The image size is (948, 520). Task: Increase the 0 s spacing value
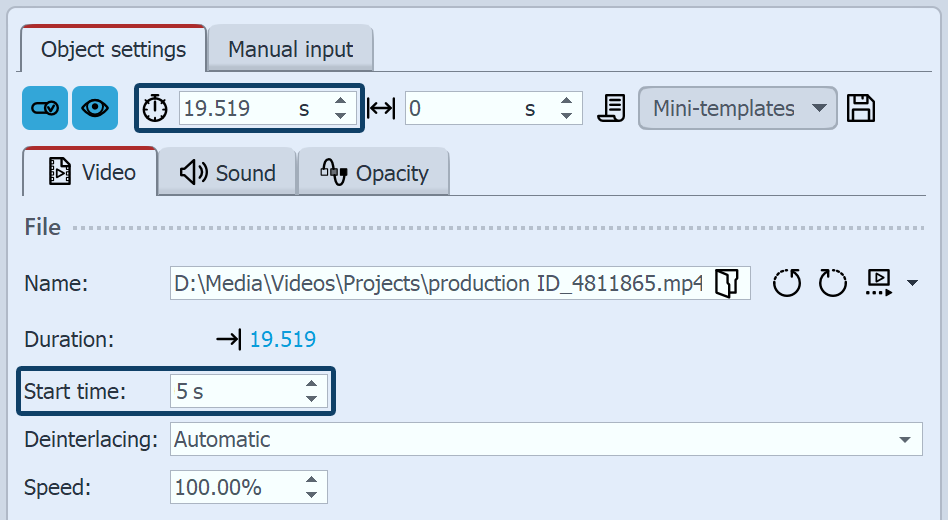[567, 101]
